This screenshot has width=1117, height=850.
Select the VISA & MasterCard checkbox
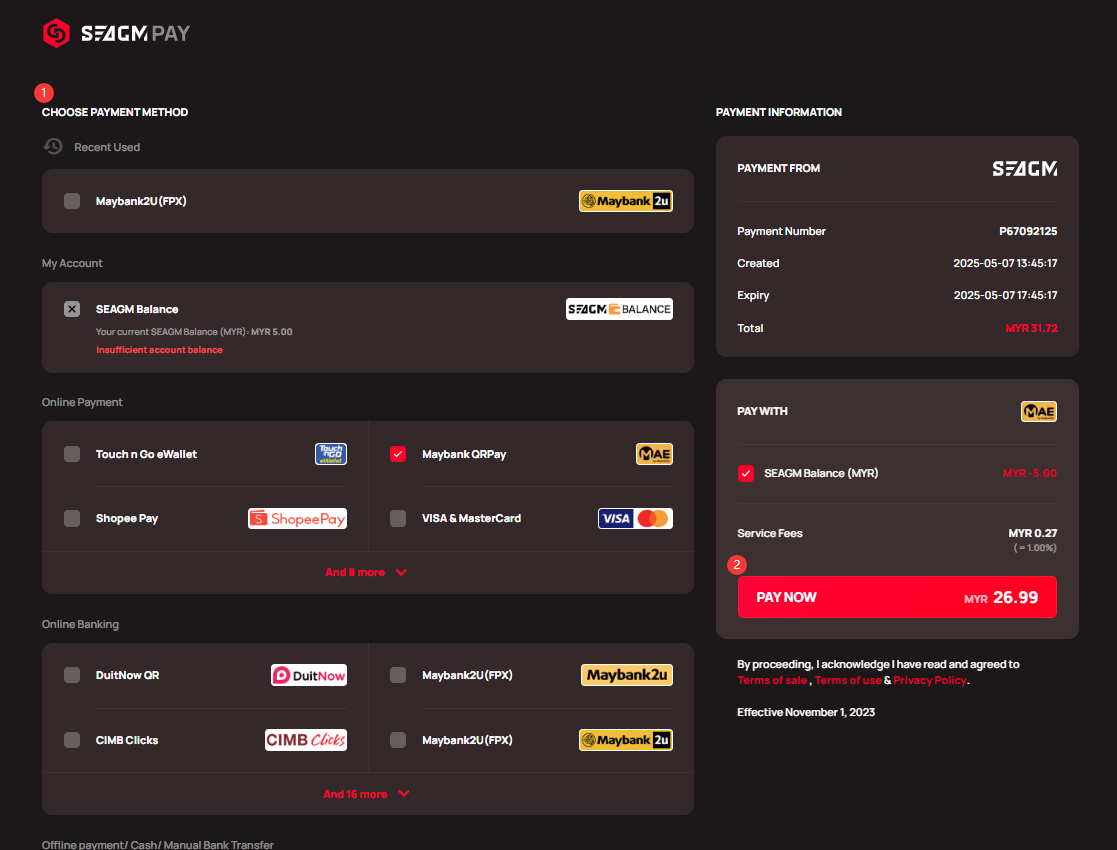tap(398, 519)
